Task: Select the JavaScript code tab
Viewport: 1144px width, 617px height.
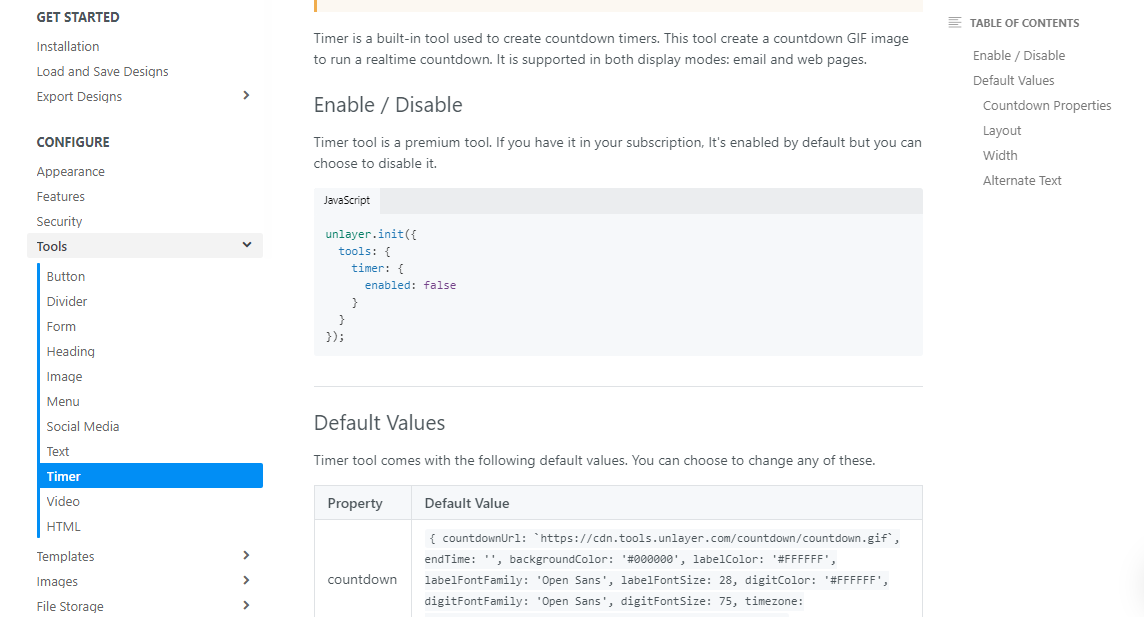Action: 347,201
